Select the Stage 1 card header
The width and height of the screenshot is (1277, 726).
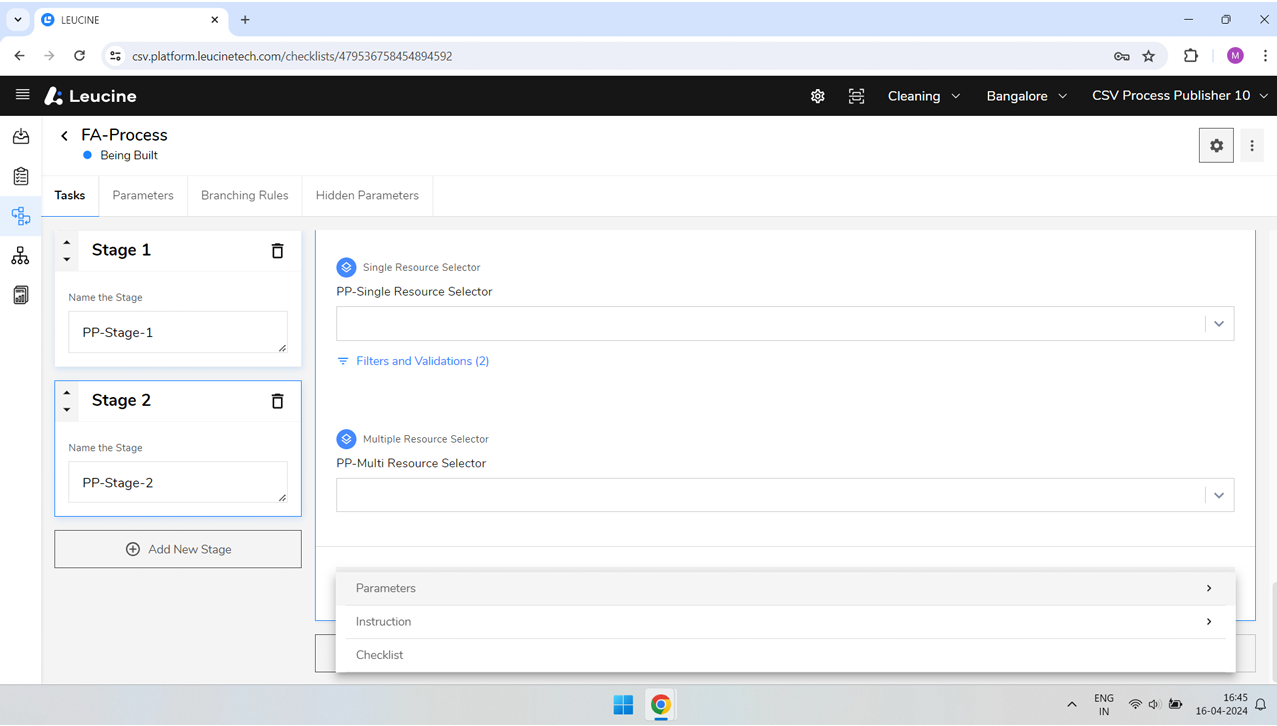tap(178, 250)
